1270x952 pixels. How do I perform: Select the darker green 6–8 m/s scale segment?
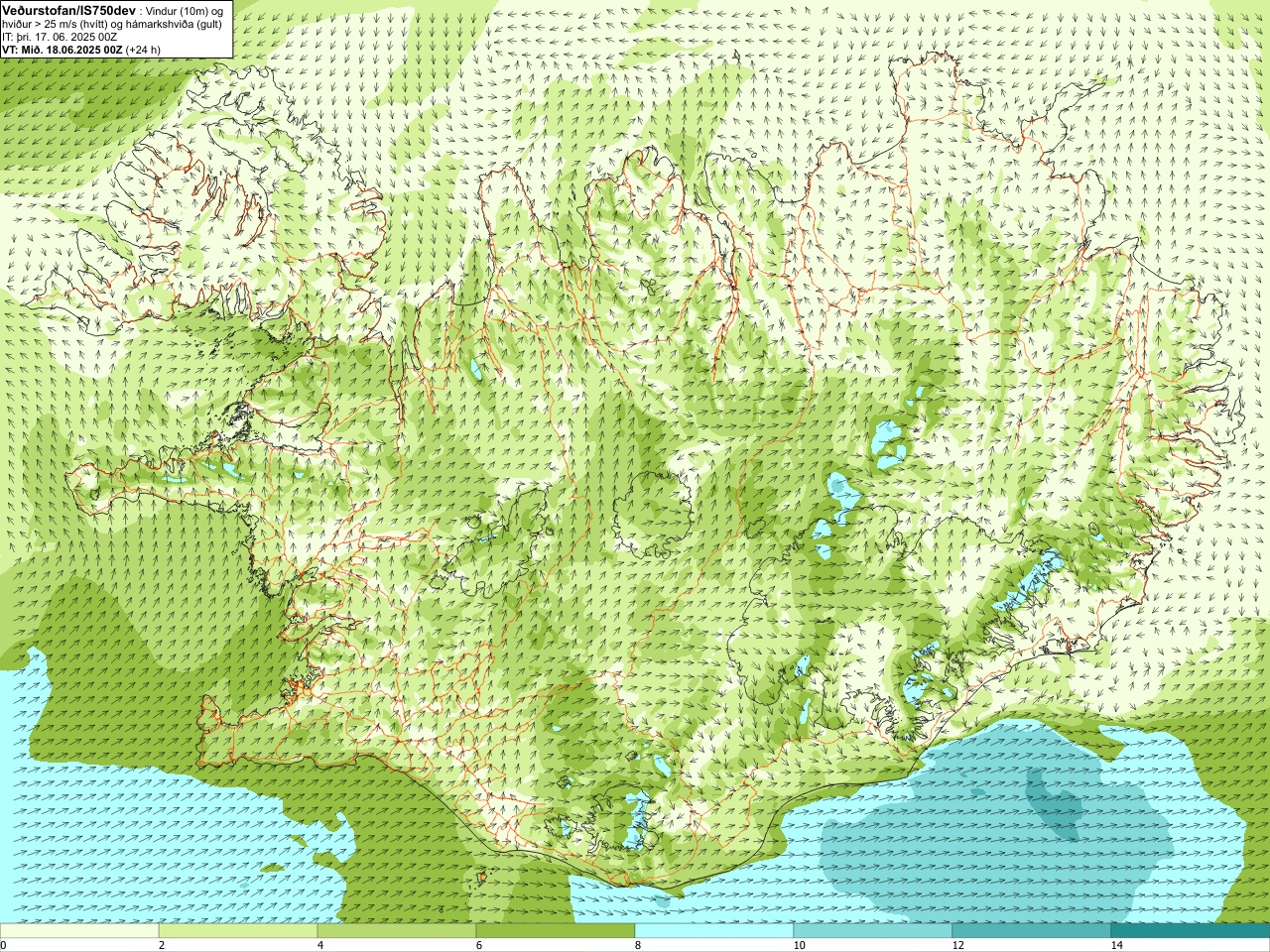point(556,931)
